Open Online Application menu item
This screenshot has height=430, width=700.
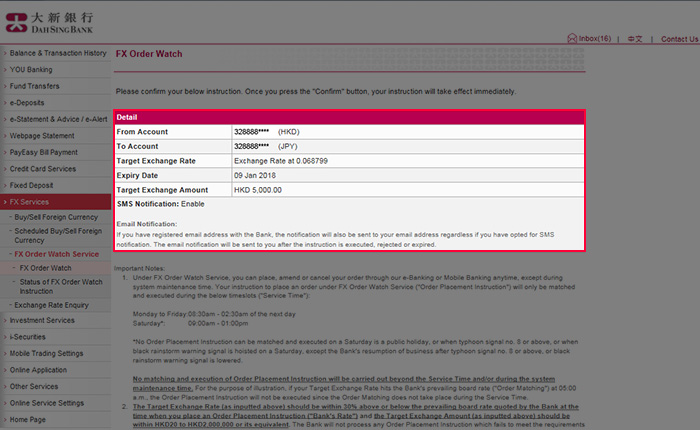point(38,370)
